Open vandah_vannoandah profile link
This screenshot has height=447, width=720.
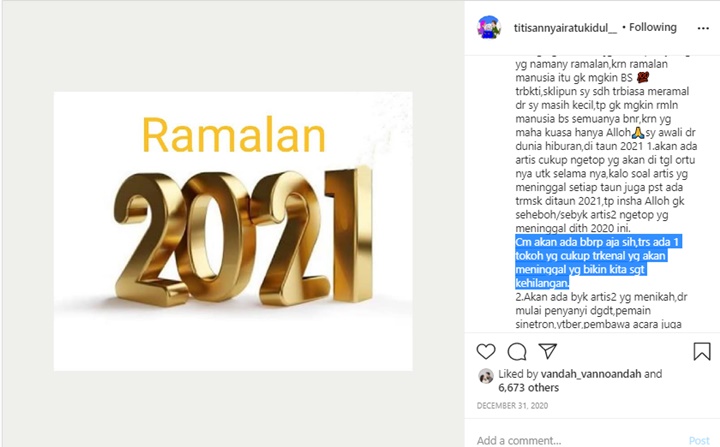click(x=591, y=374)
